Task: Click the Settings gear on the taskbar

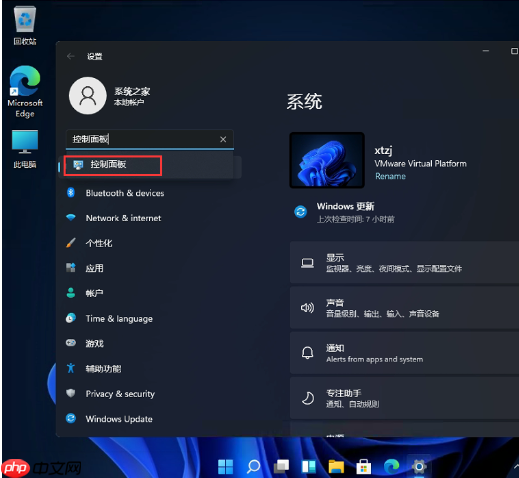Action: tap(419, 466)
